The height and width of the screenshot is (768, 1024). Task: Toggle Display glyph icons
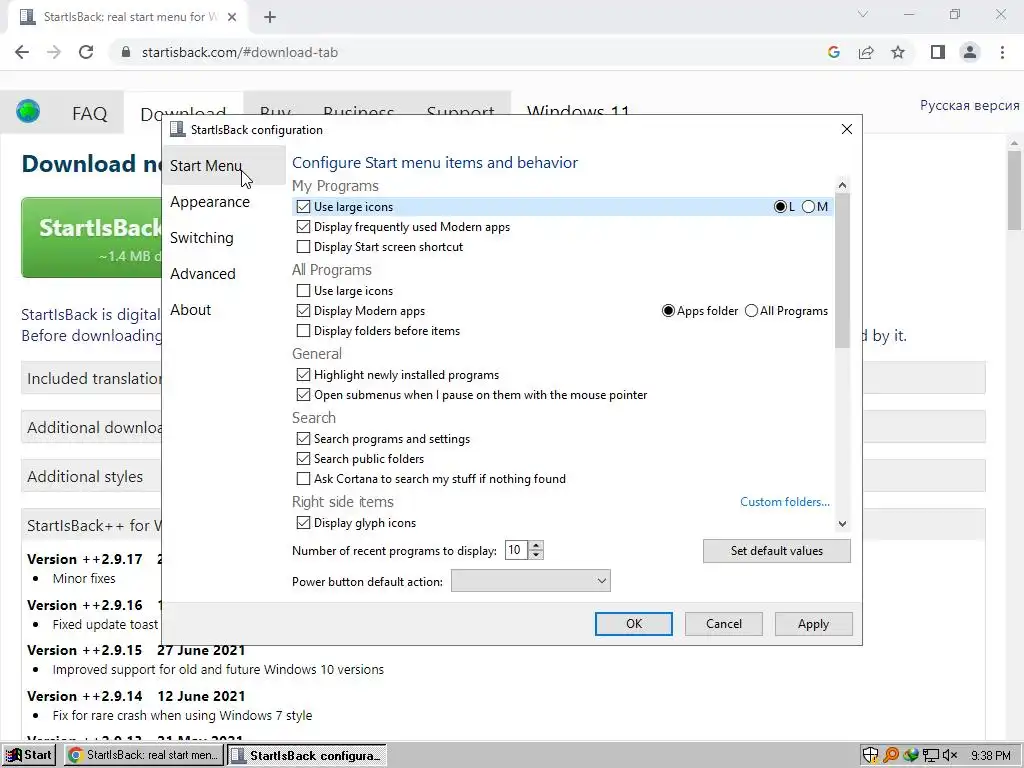click(303, 522)
